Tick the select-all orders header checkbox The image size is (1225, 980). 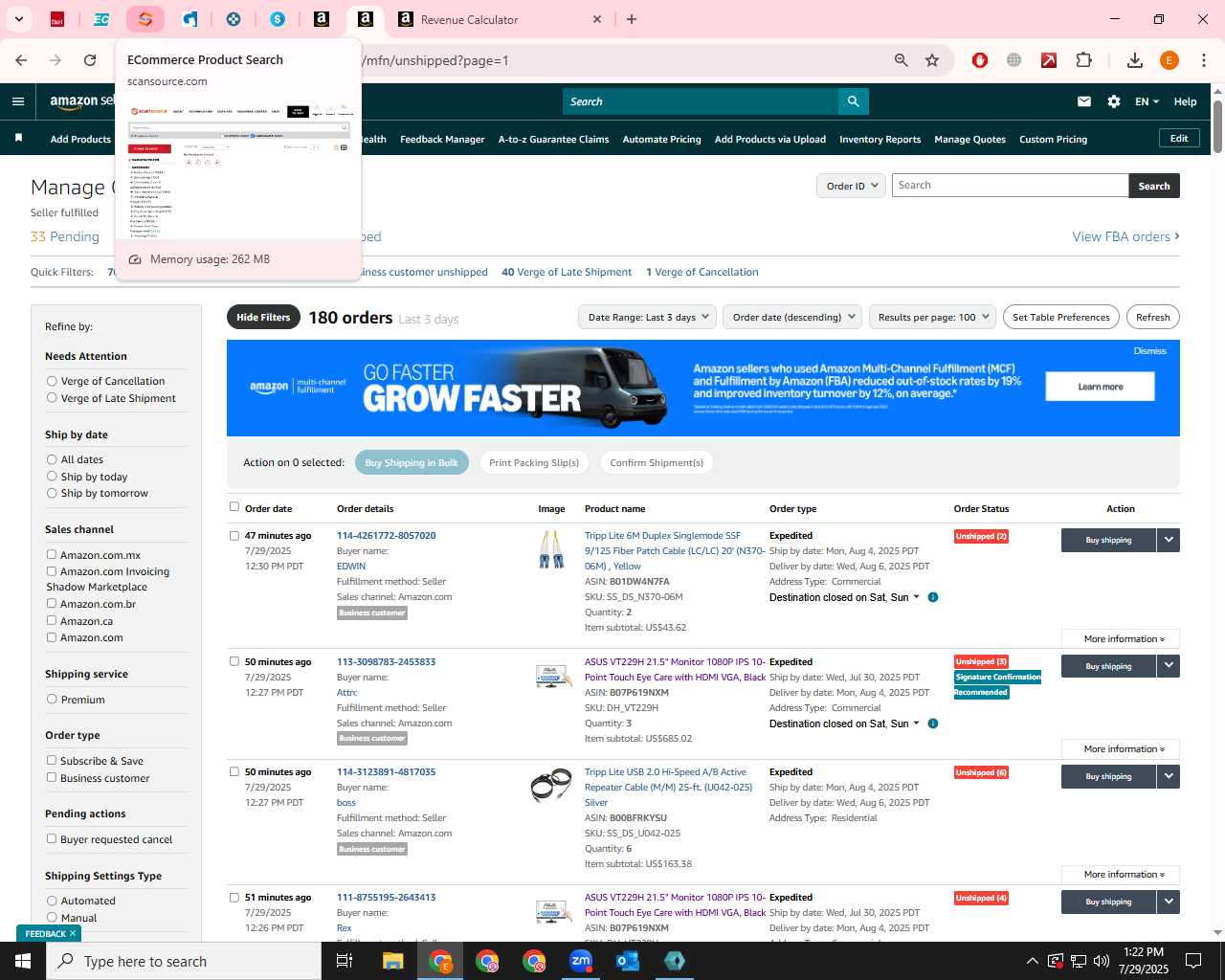pos(234,507)
